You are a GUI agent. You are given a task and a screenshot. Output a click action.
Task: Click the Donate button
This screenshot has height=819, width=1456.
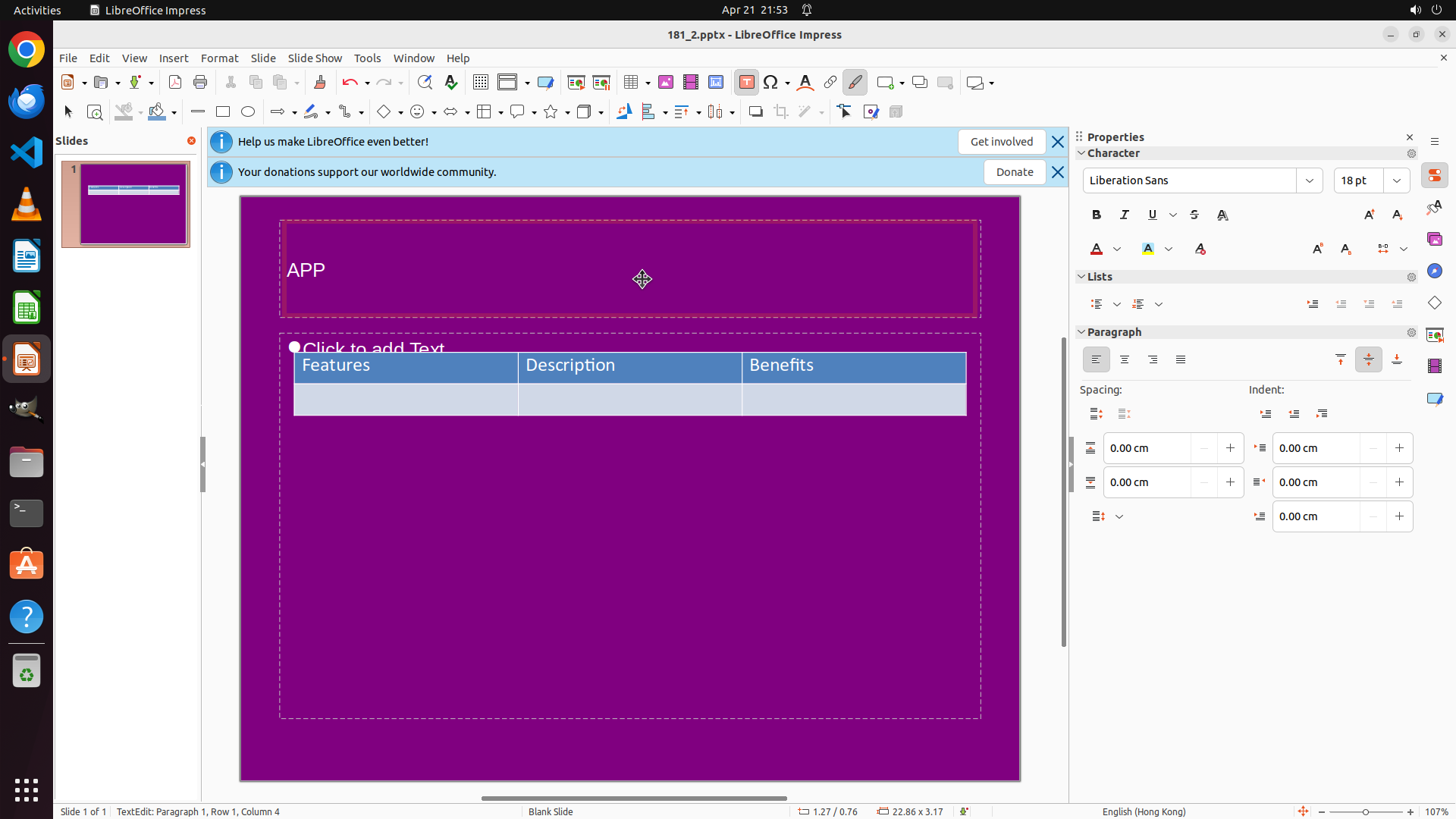[x=1015, y=172]
